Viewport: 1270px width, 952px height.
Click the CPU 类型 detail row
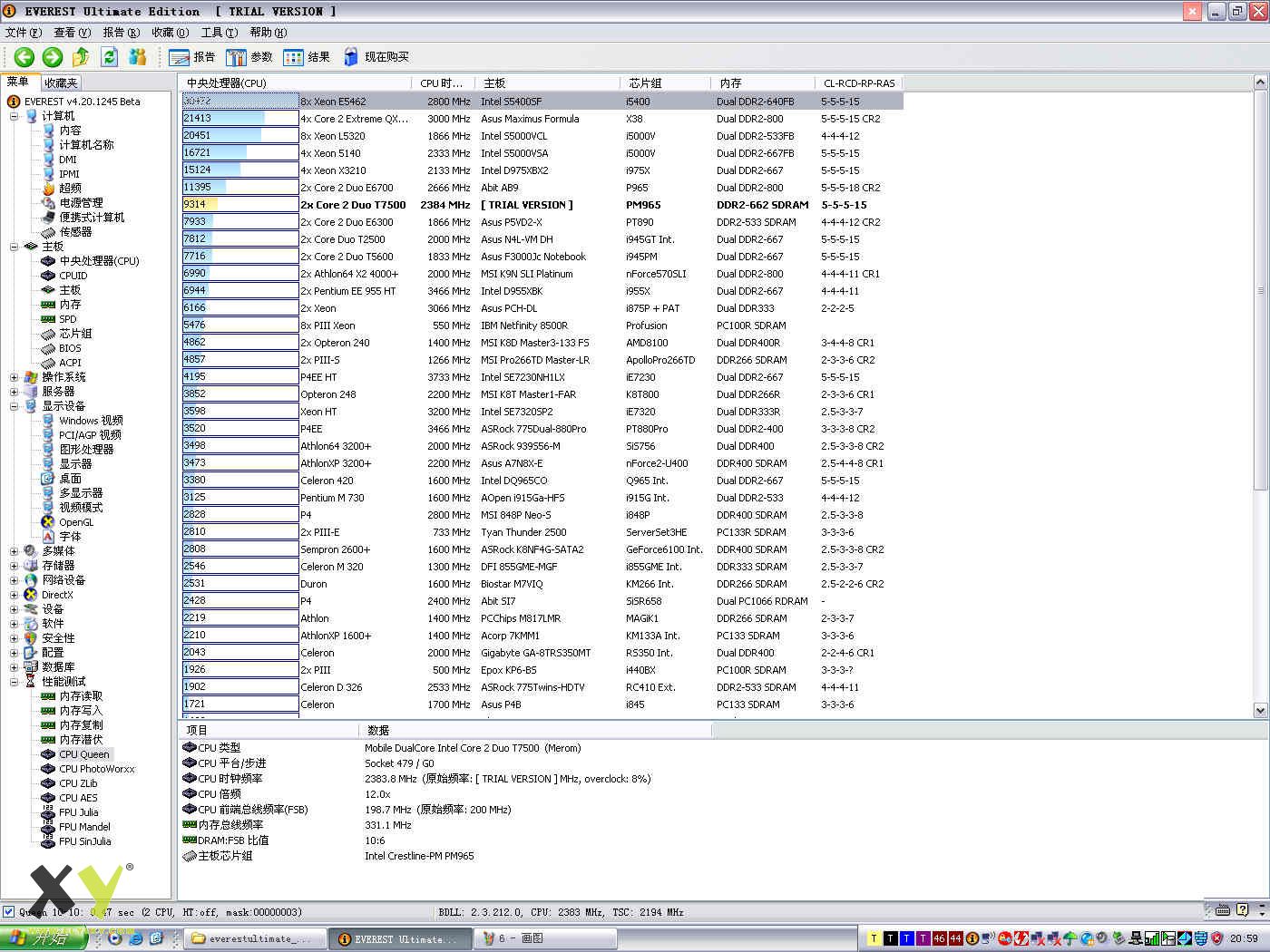[382, 748]
